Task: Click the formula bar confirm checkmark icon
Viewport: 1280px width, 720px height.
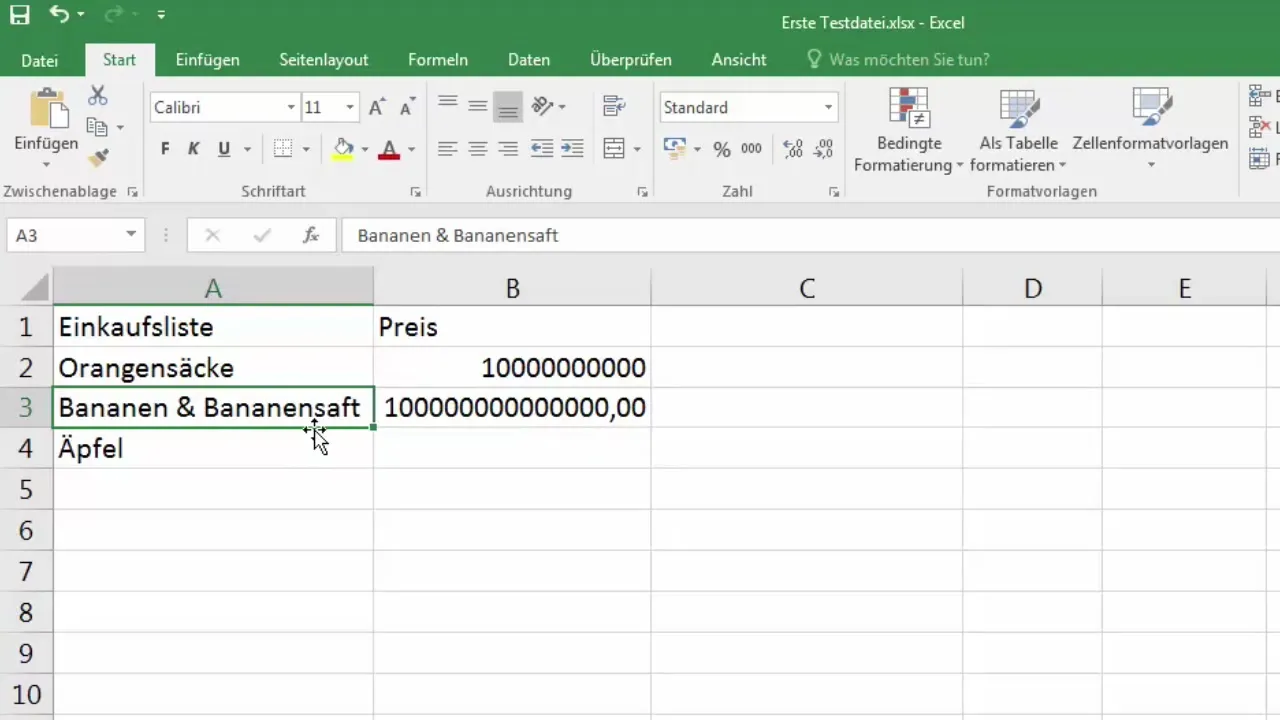Action: click(x=262, y=235)
